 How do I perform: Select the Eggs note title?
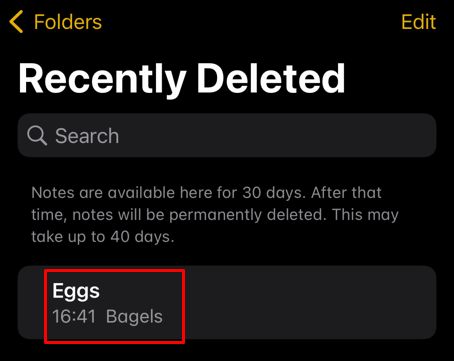[76, 291]
